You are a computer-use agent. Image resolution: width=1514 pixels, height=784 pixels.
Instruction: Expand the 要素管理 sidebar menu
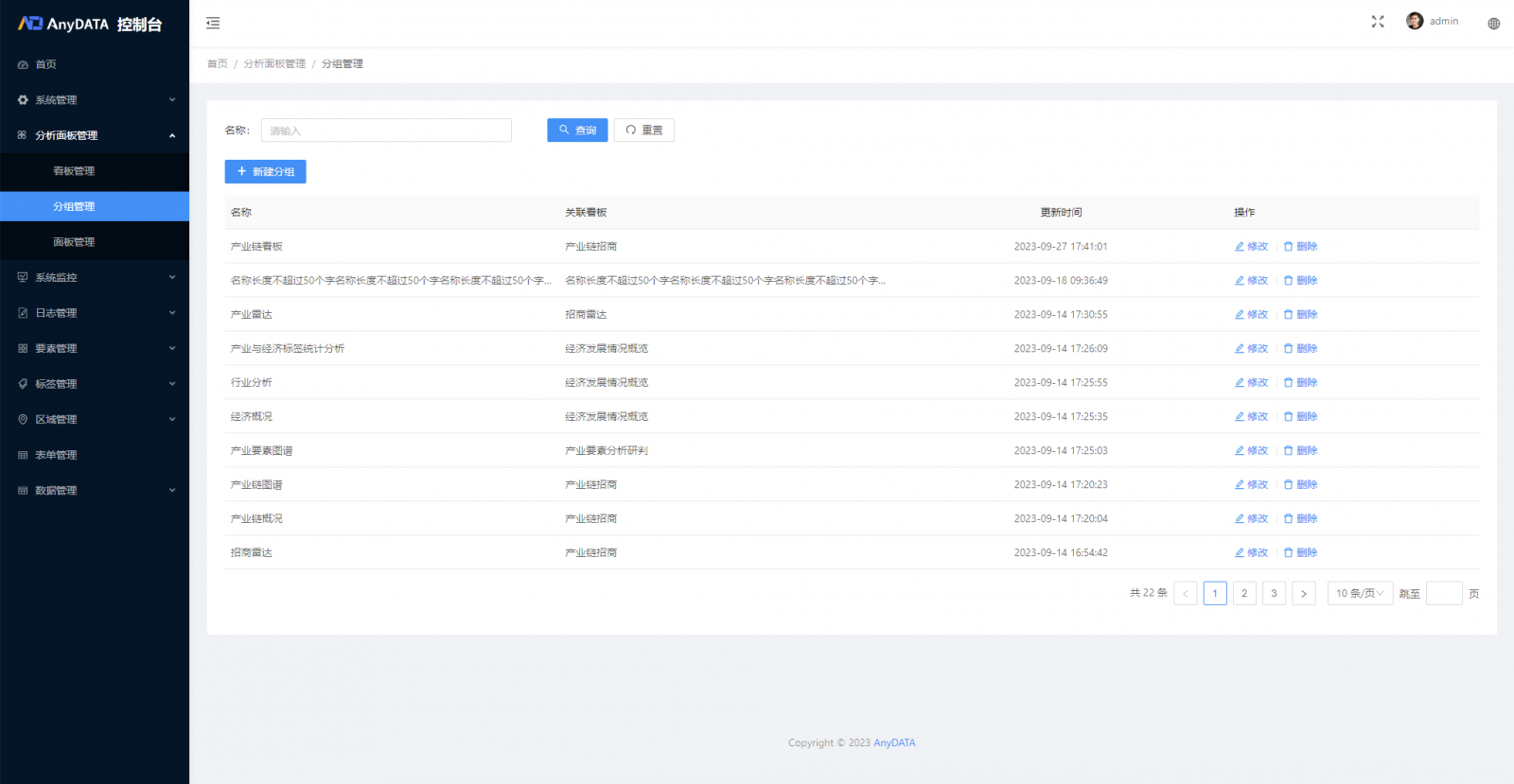point(95,348)
